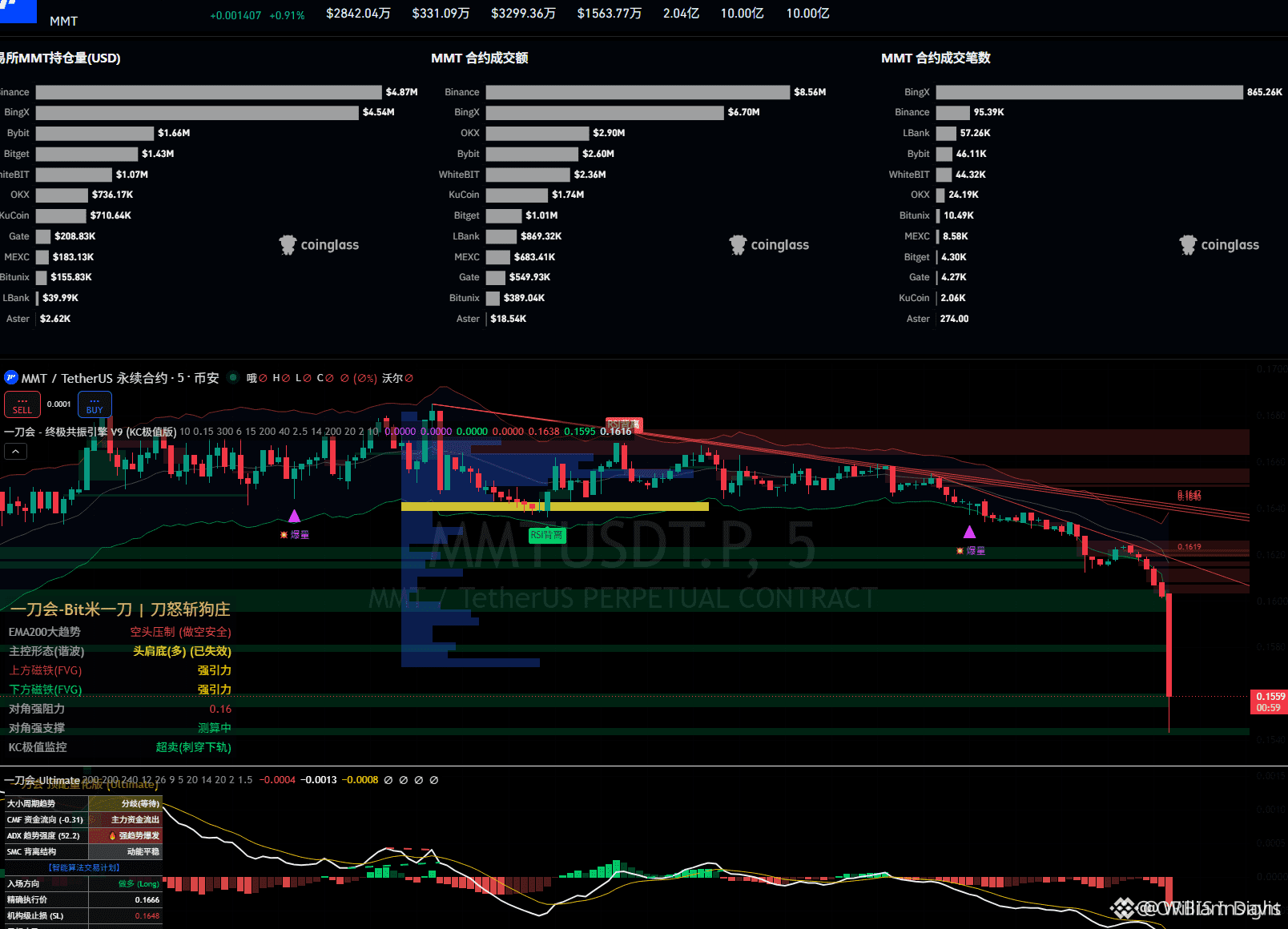Click the $18.54K Aster value label
Image resolution: width=1288 pixels, height=929 pixels.
(x=509, y=319)
